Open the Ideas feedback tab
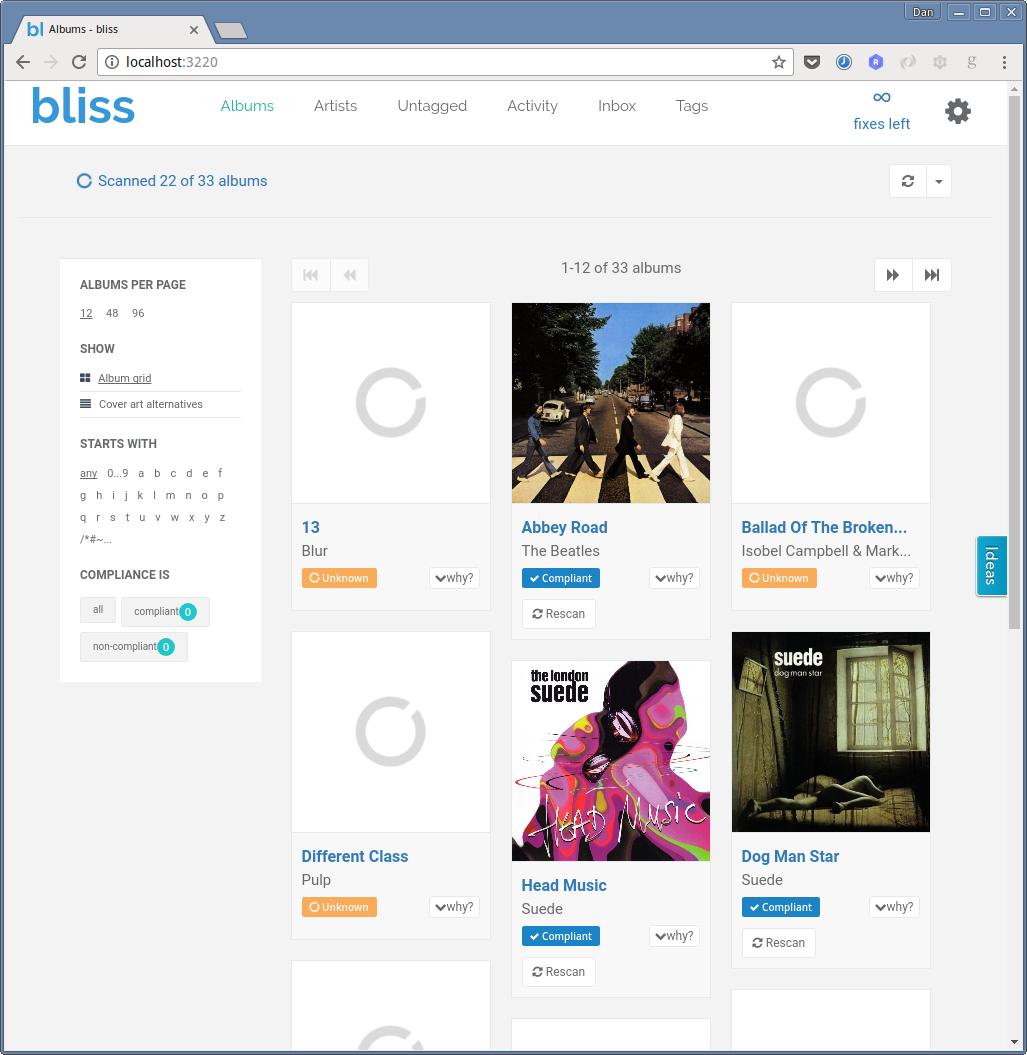This screenshot has width=1027, height=1055. (991, 566)
